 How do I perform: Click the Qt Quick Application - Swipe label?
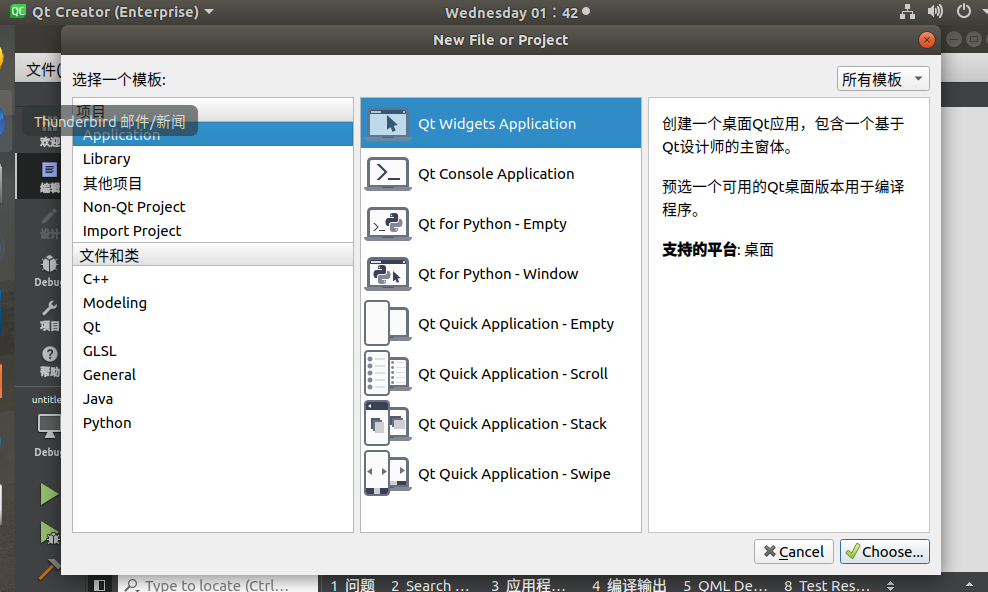tap(514, 474)
